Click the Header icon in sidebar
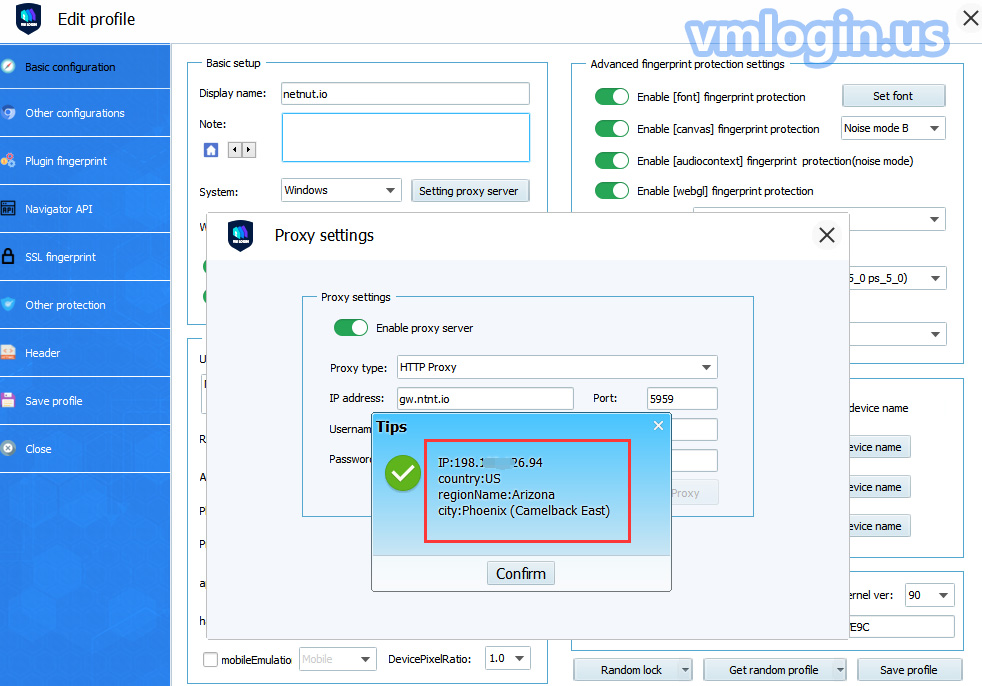 [x=9, y=353]
